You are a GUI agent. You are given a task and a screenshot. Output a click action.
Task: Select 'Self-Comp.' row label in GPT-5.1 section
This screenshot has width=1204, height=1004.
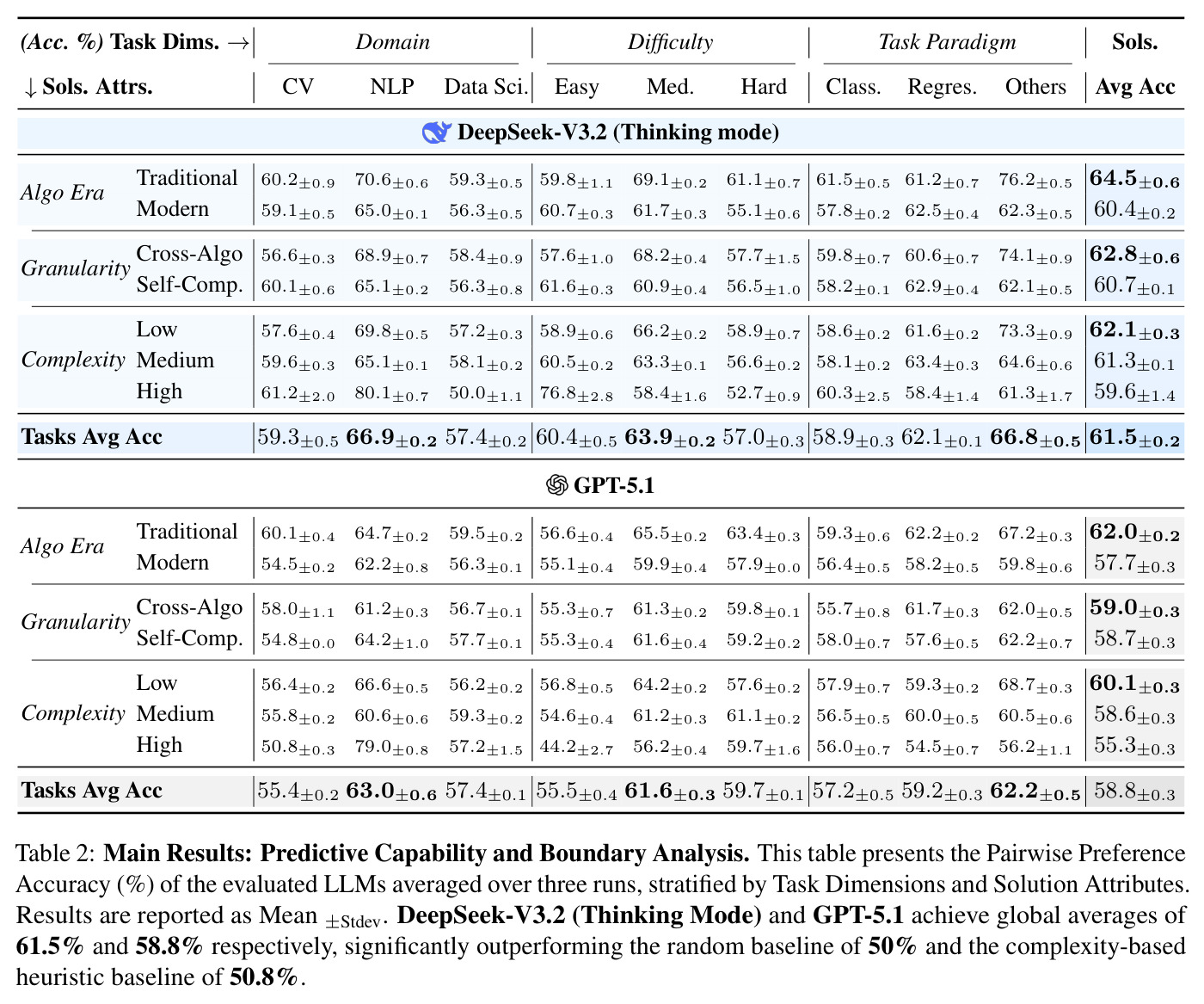click(x=190, y=638)
